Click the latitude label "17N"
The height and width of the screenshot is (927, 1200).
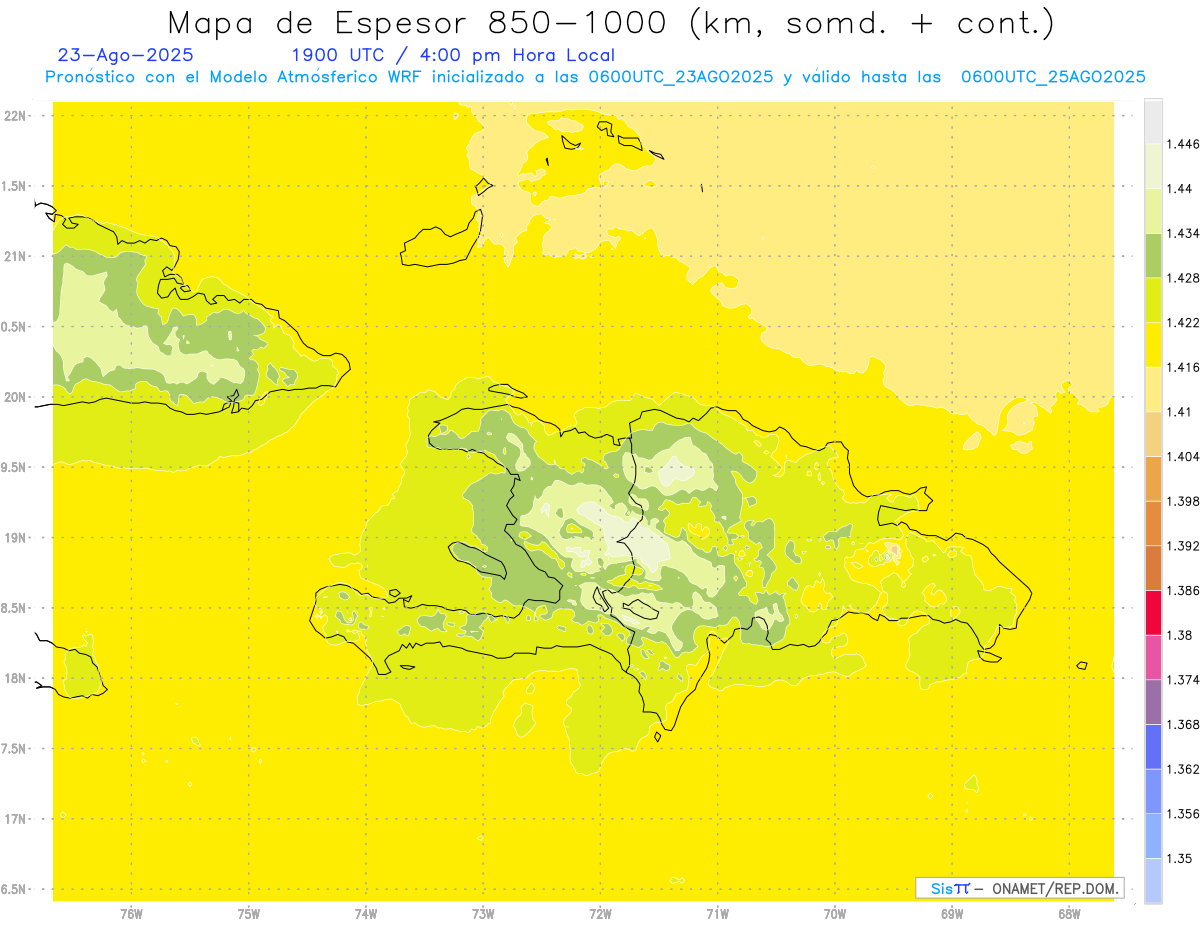point(16,819)
